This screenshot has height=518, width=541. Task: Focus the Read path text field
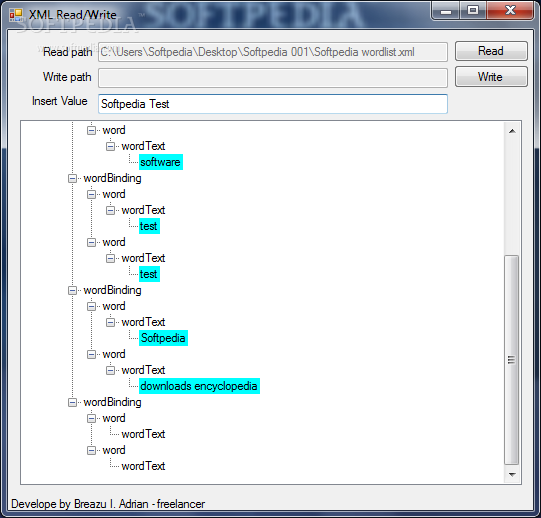pos(273,52)
